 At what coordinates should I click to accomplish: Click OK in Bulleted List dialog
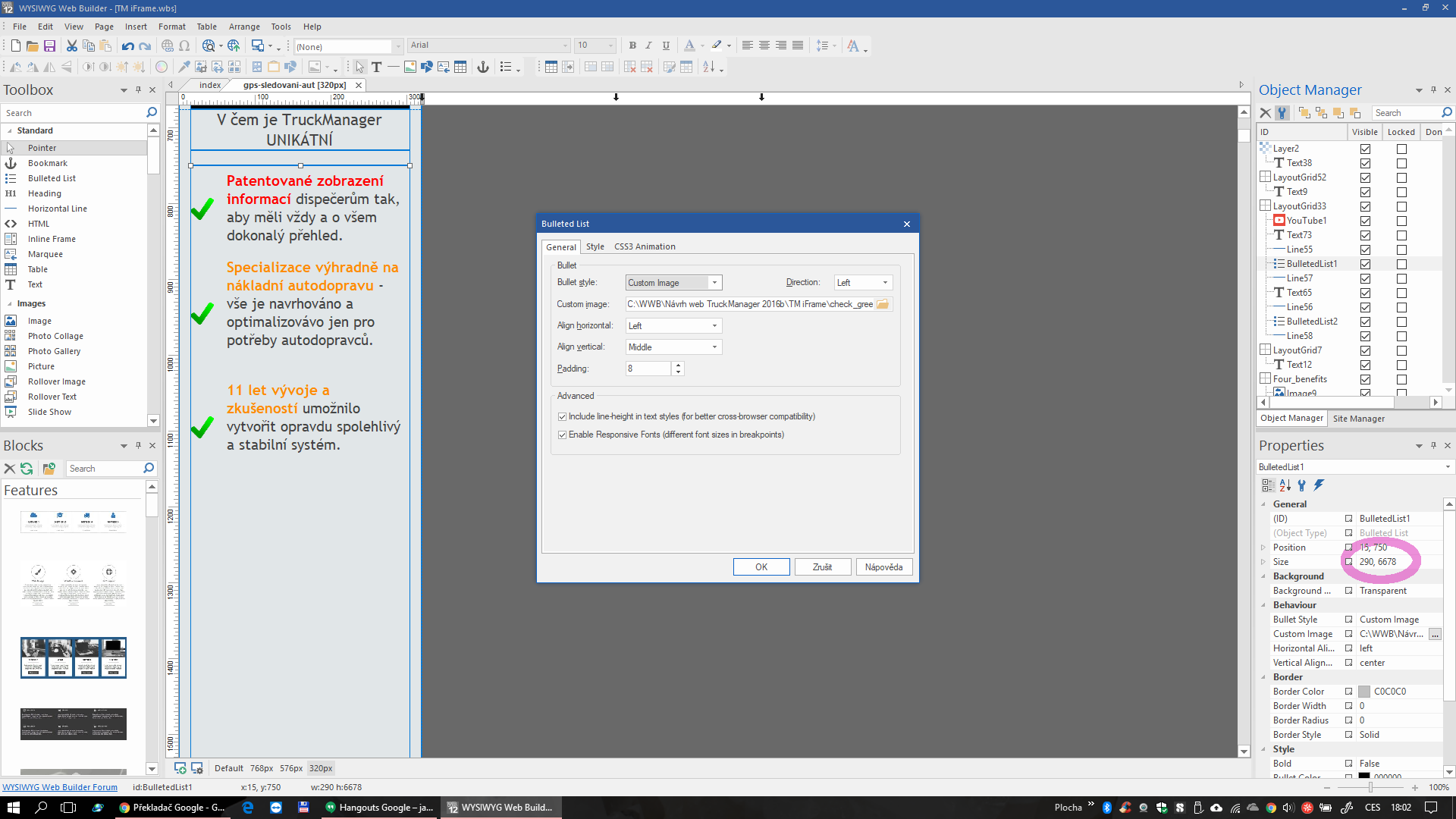(761, 567)
